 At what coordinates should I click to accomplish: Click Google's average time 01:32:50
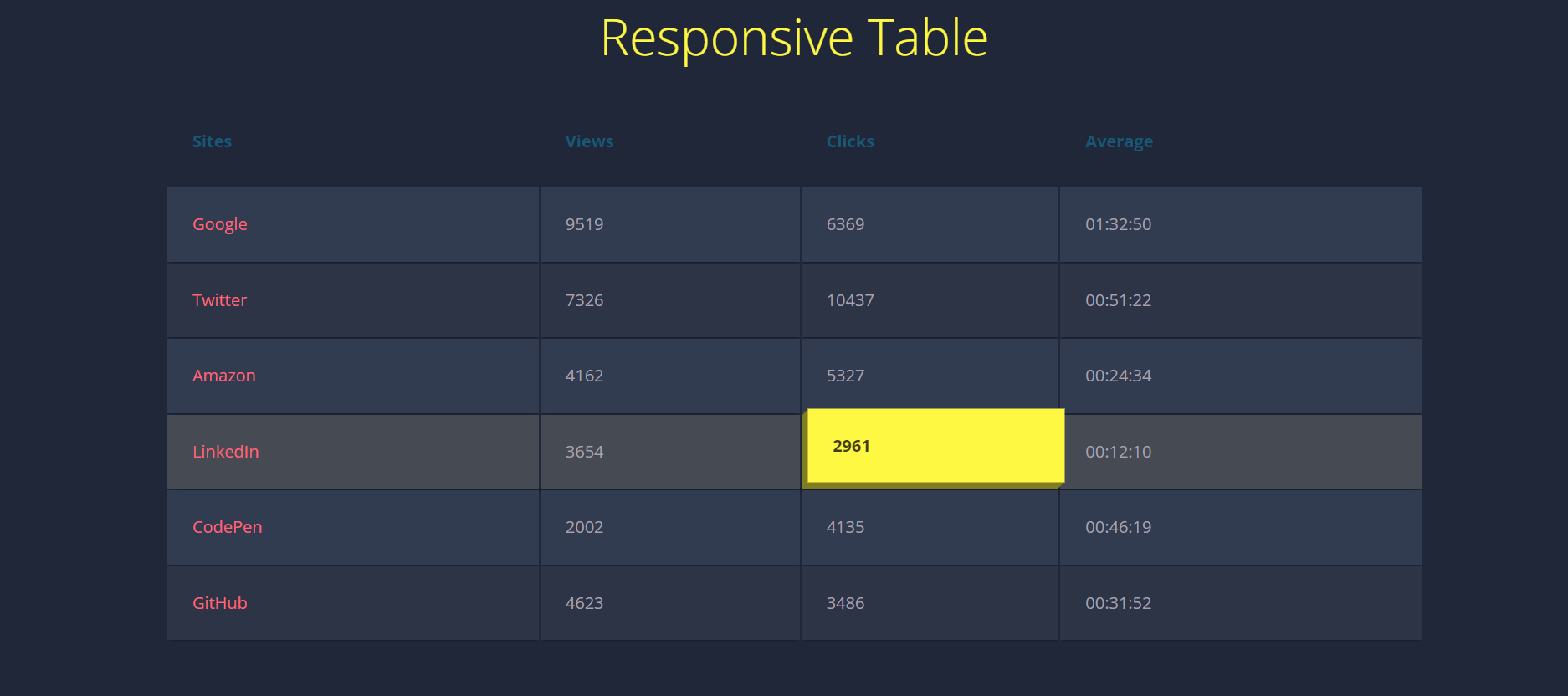pos(1118,224)
